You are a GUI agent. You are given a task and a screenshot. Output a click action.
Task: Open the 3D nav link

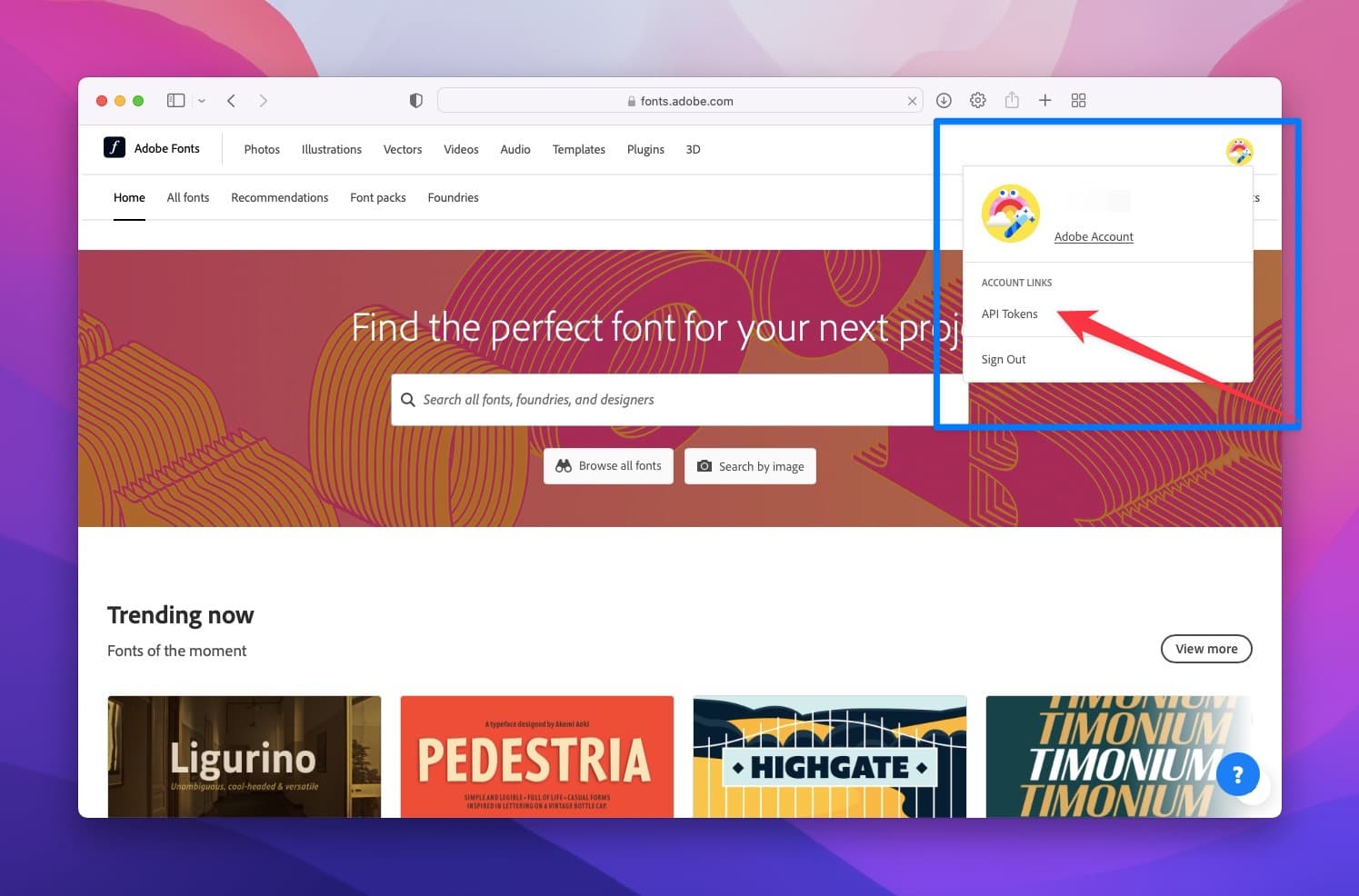point(693,149)
